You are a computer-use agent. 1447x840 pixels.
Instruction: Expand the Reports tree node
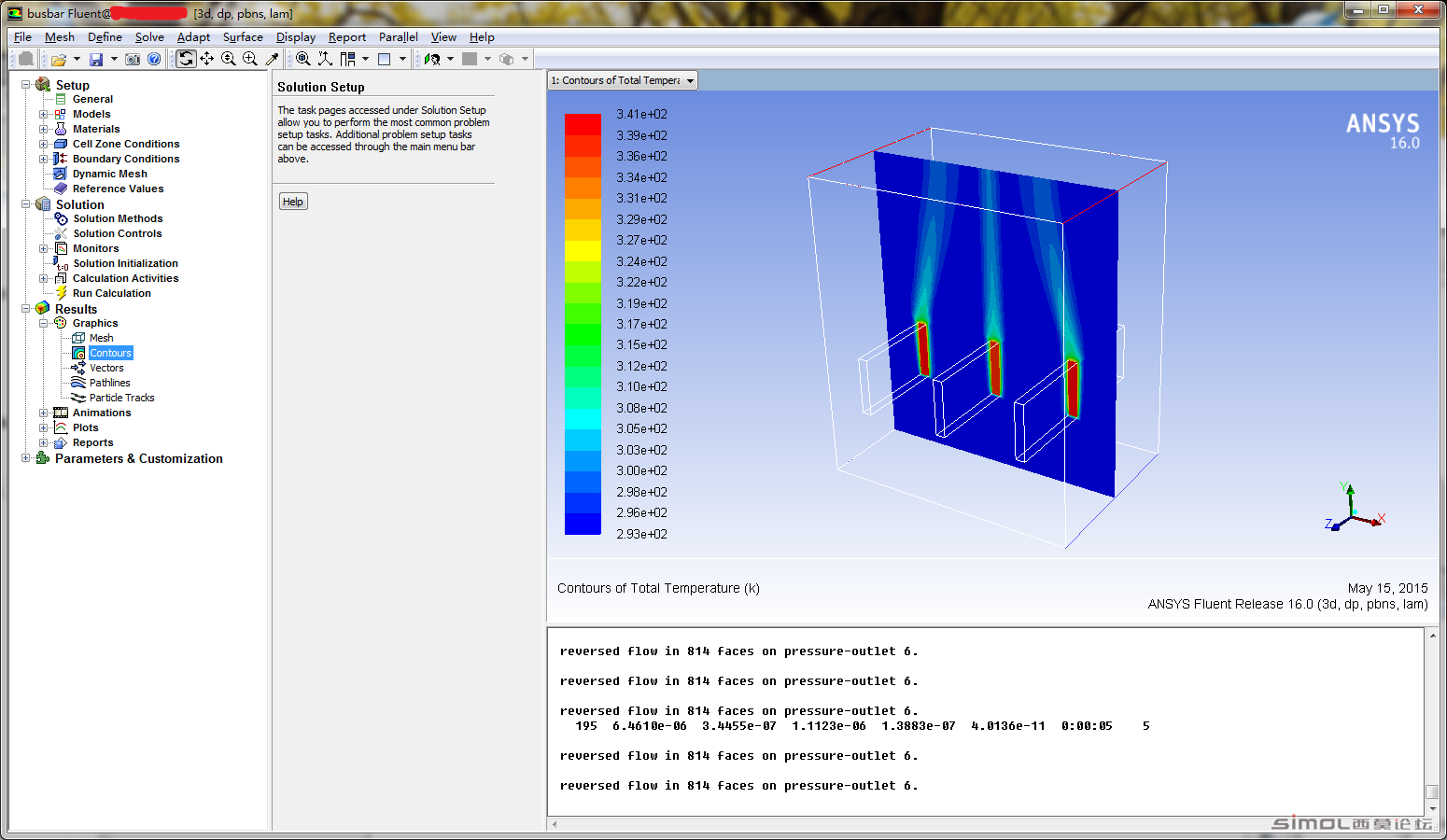tap(43, 442)
